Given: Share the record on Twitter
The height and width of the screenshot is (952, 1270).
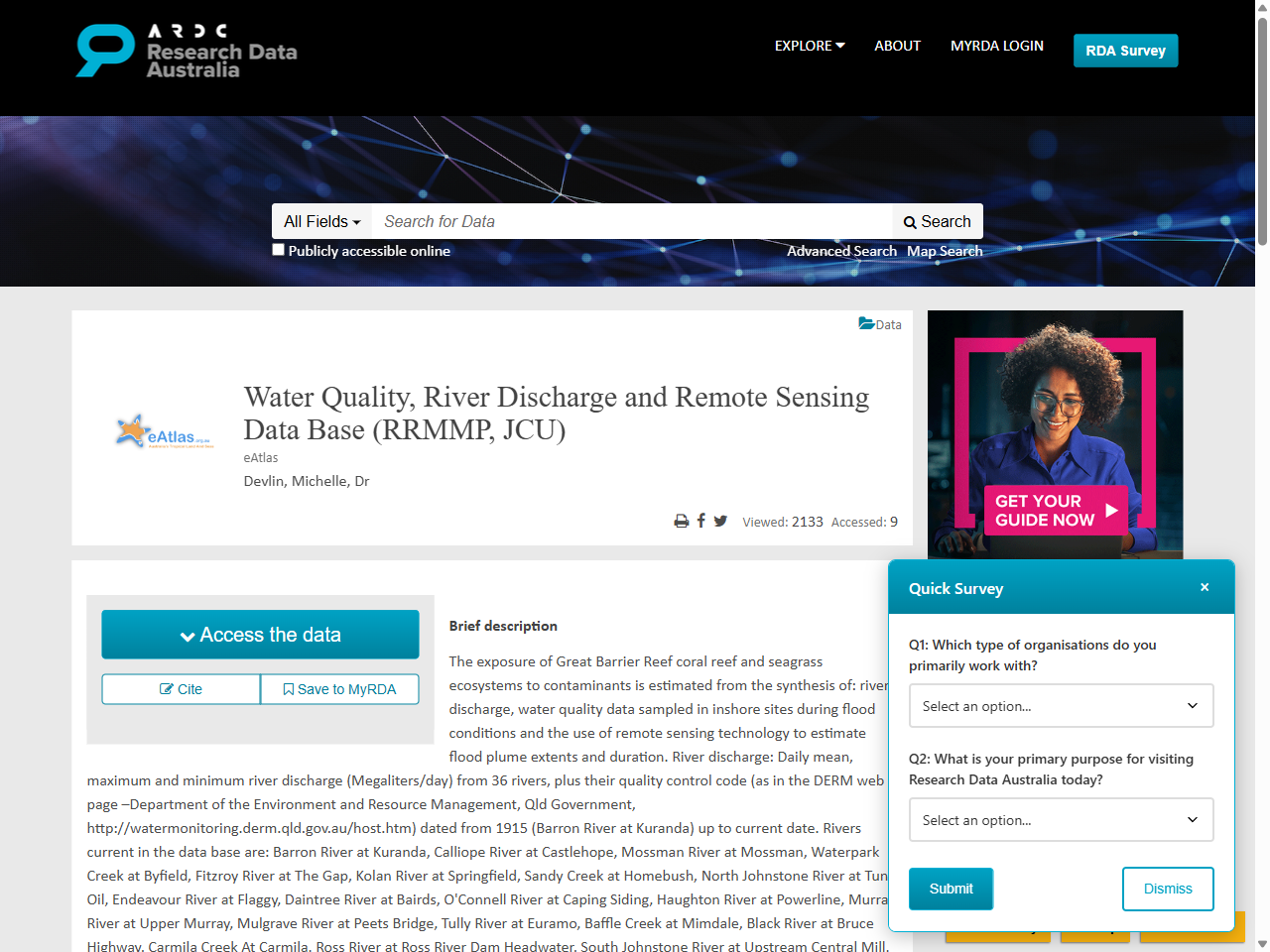Looking at the screenshot, I should [720, 520].
